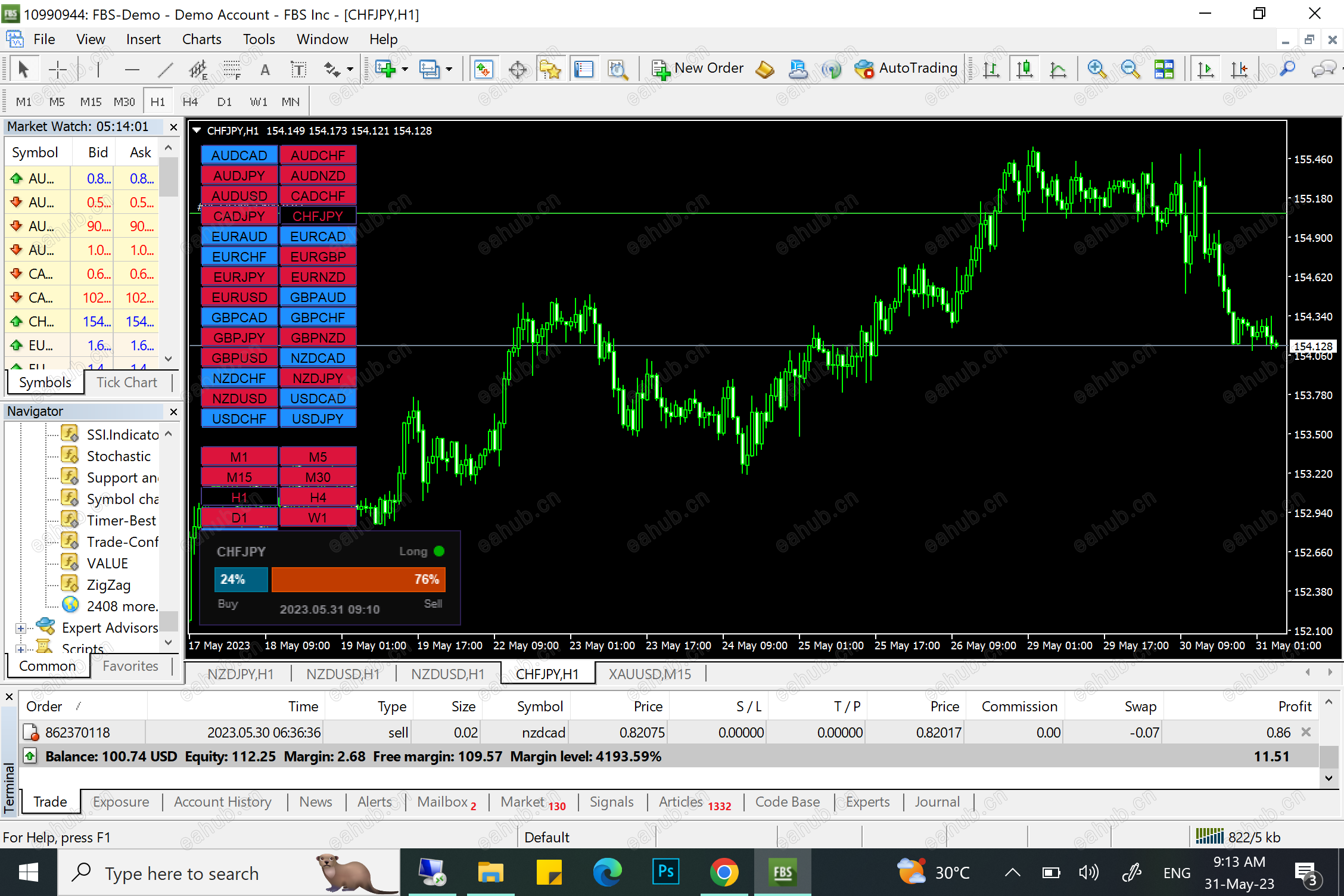Close the nzdcad sell order with its x button
Screen dimensions: 1344x896
(x=1306, y=732)
